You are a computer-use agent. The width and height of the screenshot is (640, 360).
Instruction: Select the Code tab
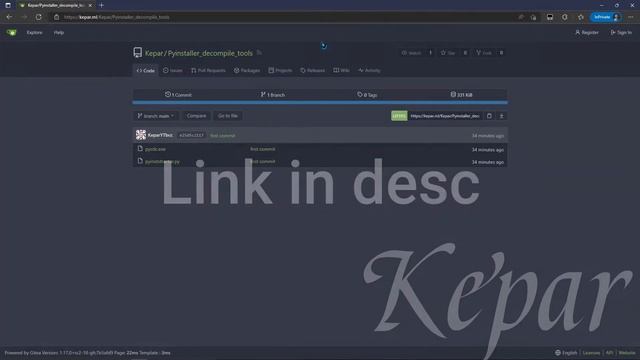[x=146, y=71]
